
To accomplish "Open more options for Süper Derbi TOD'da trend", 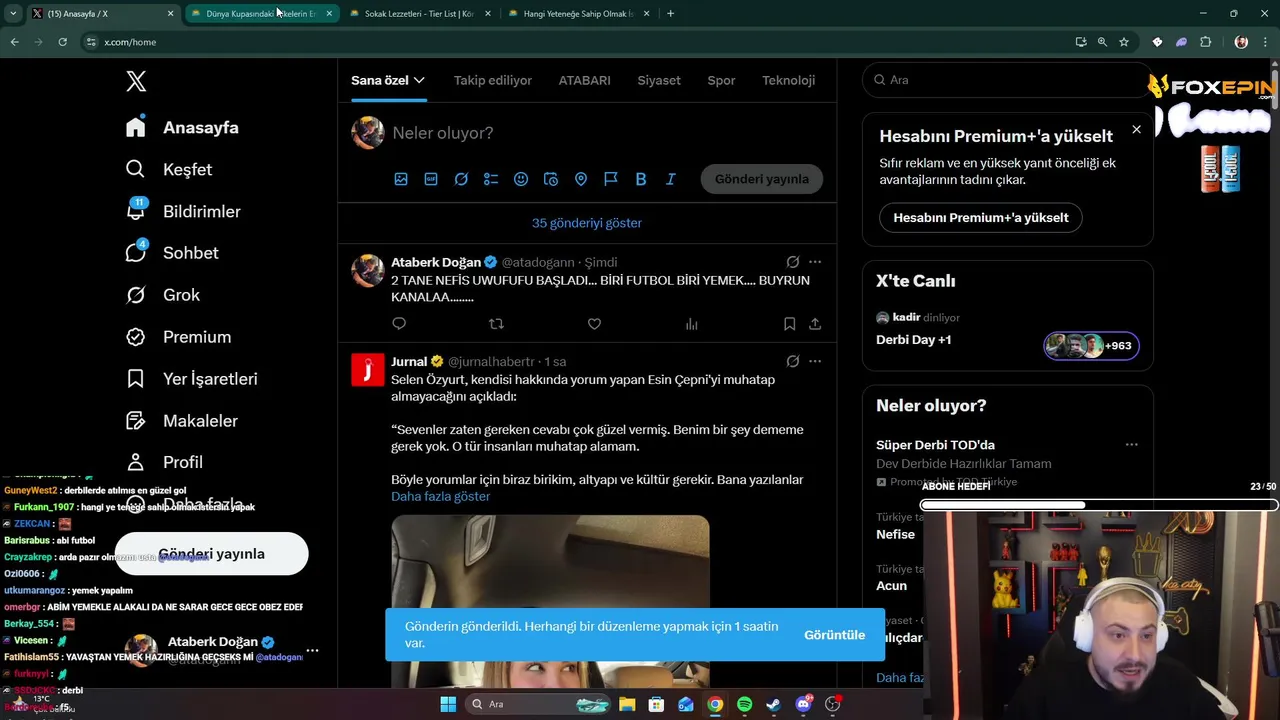I will [1131, 445].
